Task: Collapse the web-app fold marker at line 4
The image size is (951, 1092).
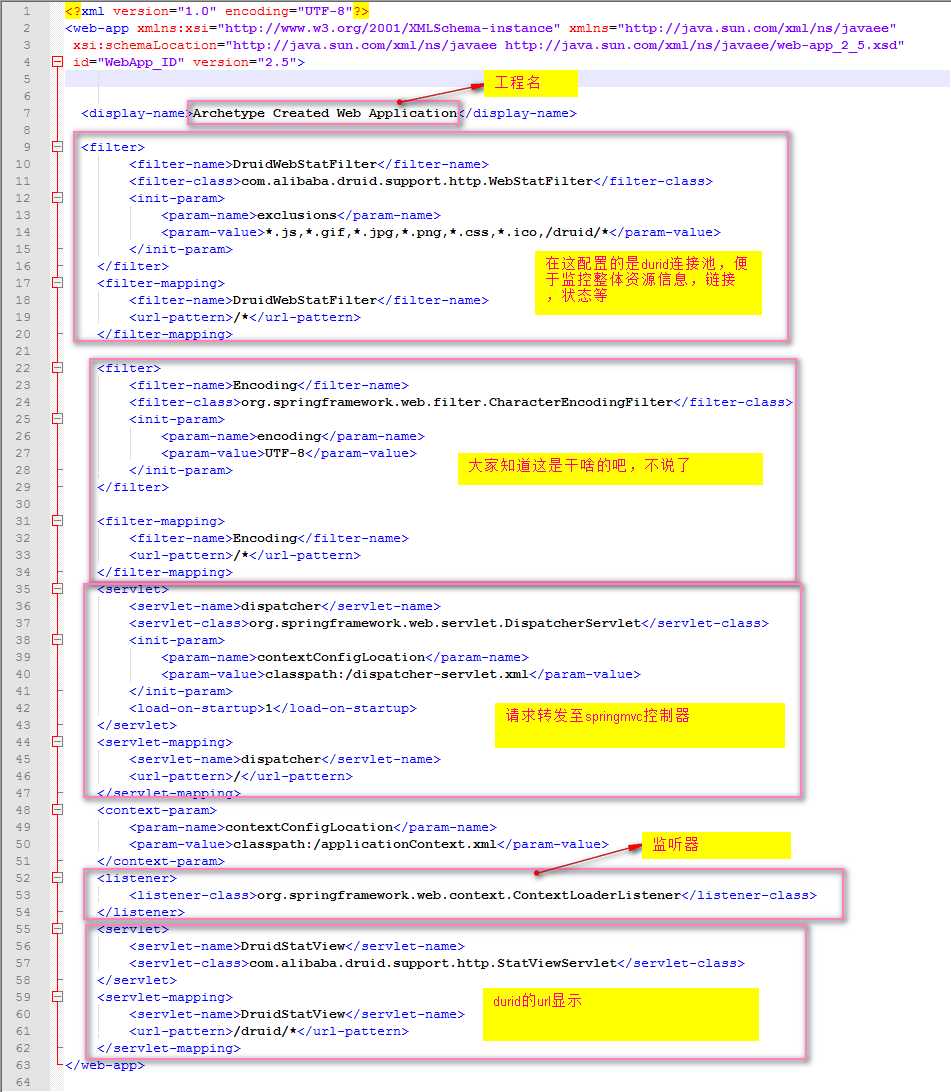Action: coord(57,61)
